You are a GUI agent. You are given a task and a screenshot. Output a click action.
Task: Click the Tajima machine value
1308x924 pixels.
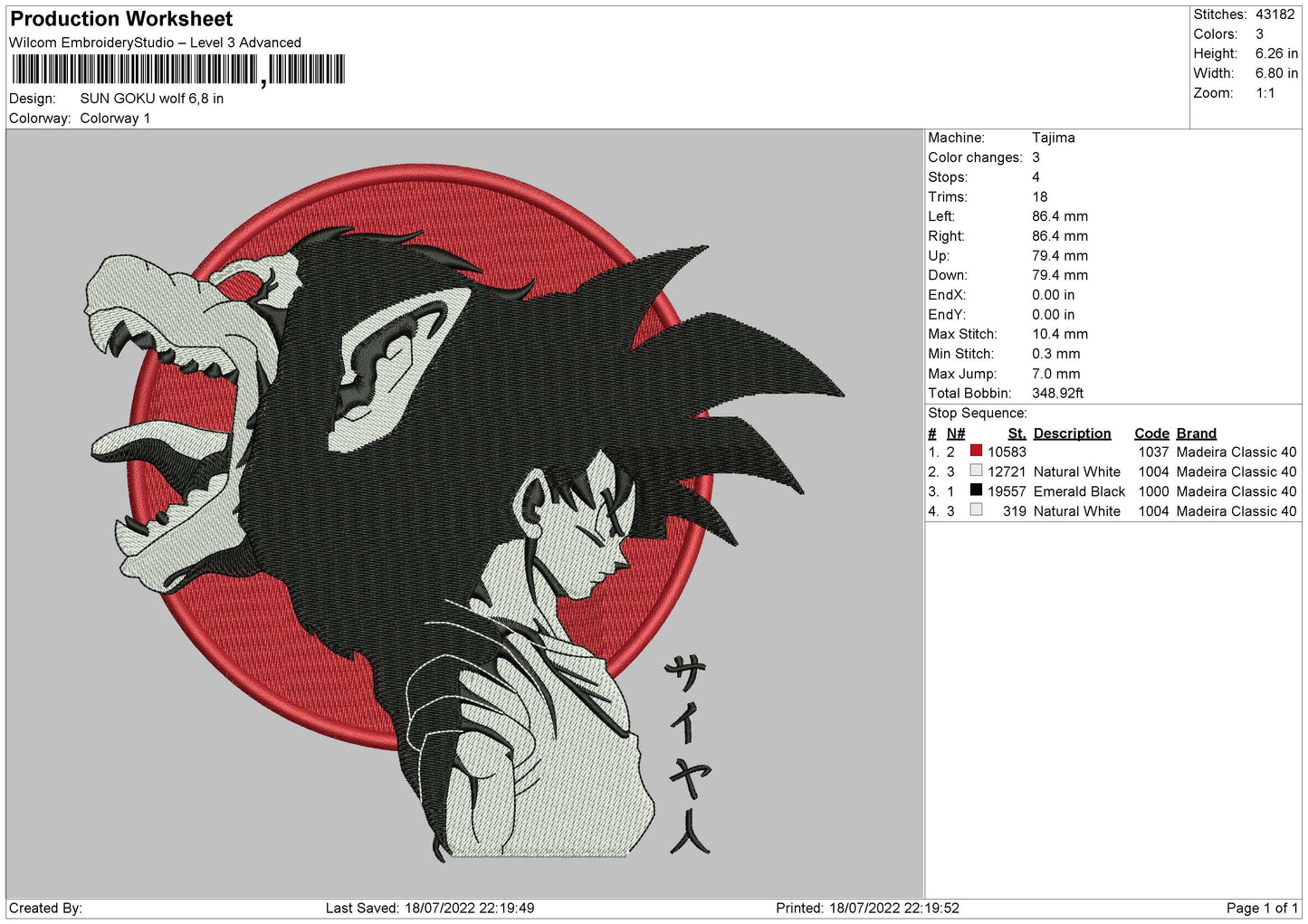[x=1053, y=138]
